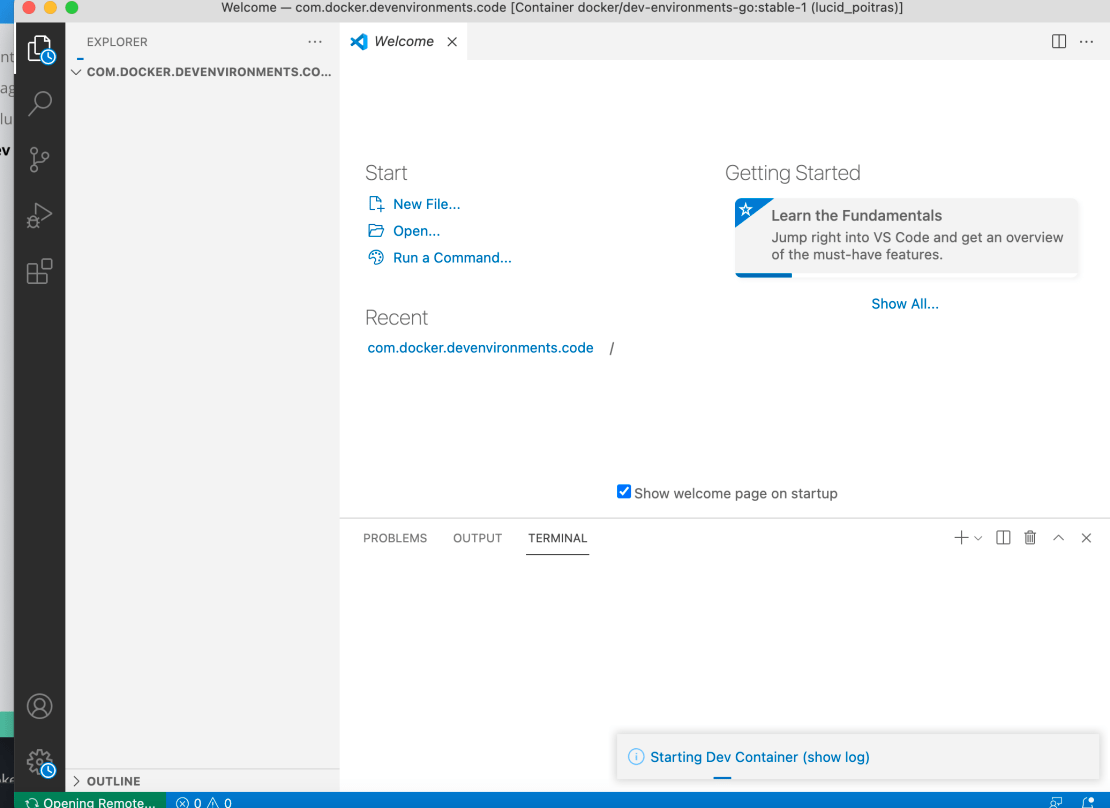1110x808 pixels.
Task: Switch to the Output tab
Action: tap(477, 538)
